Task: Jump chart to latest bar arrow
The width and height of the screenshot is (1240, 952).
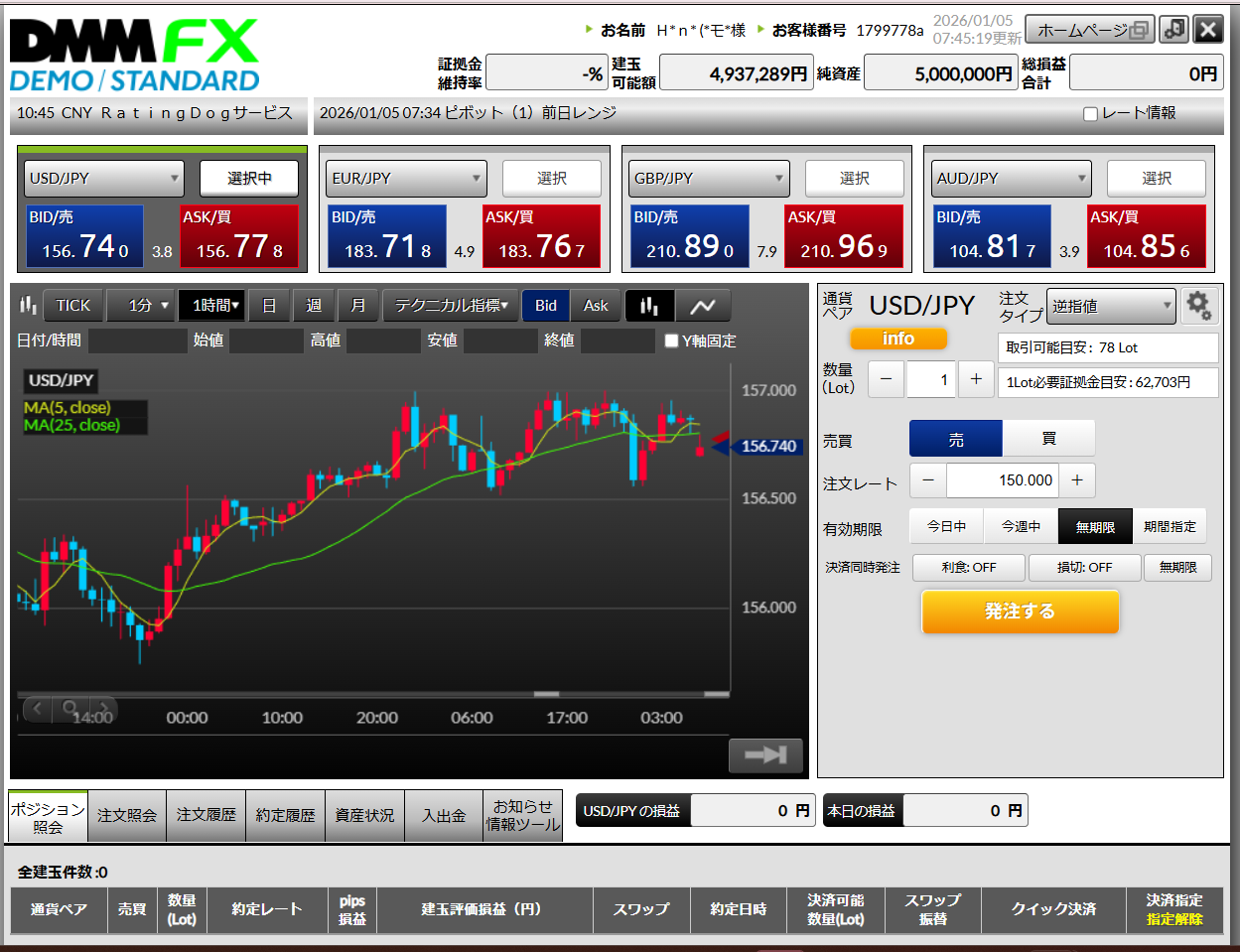Action: click(x=765, y=755)
